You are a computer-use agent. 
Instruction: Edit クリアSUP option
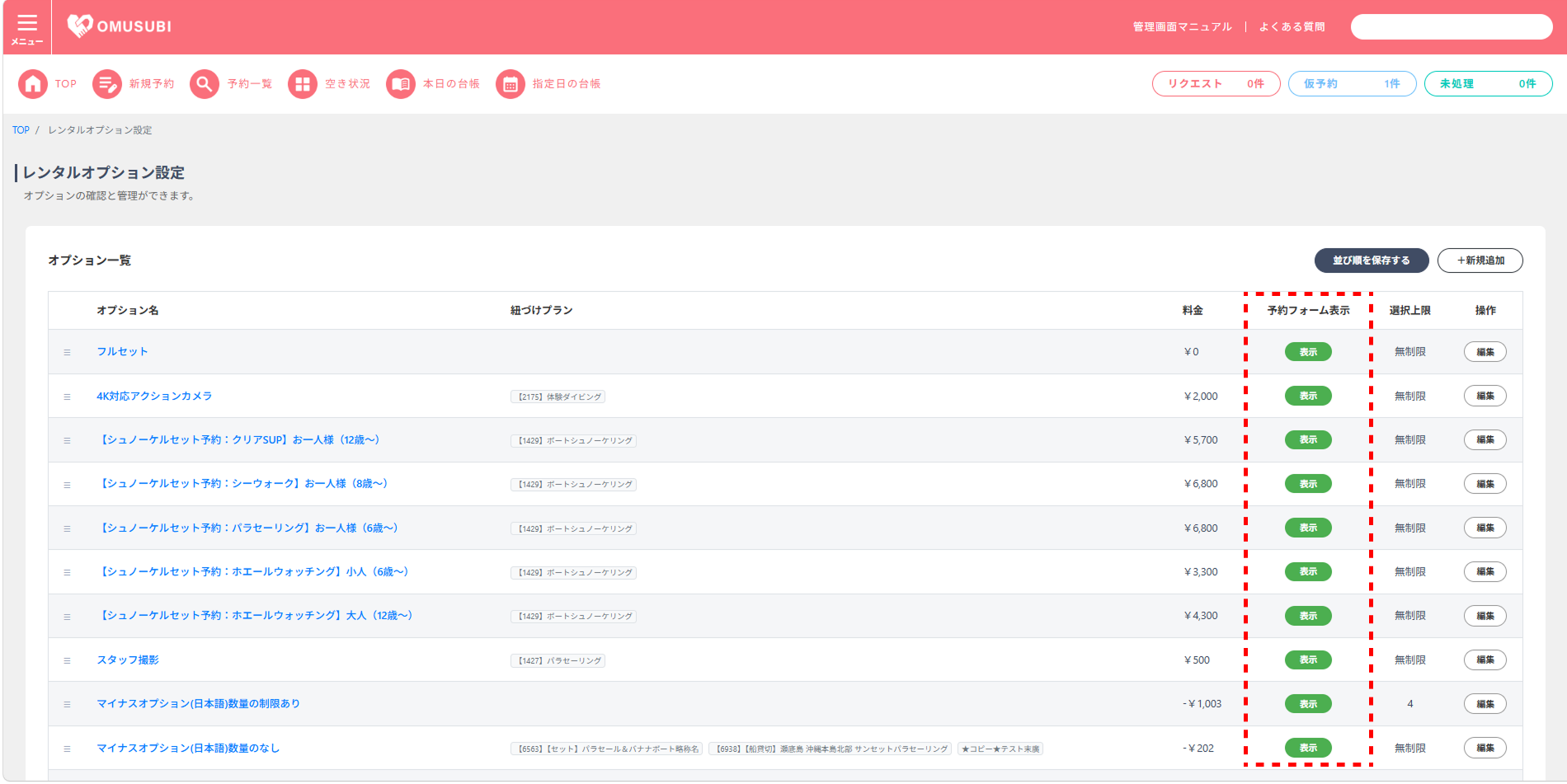pyautogui.click(x=1485, y=439)
